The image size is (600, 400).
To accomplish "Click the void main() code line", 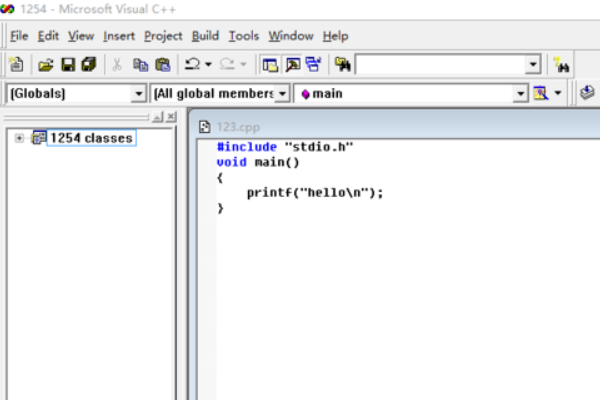I will coord(258,162).
